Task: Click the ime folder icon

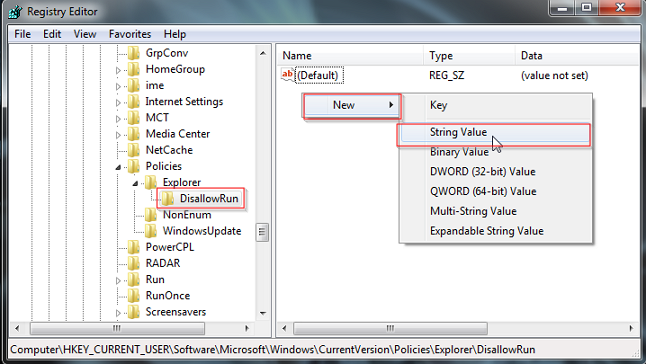Action: pyautogui.click(x=133, y=85)
